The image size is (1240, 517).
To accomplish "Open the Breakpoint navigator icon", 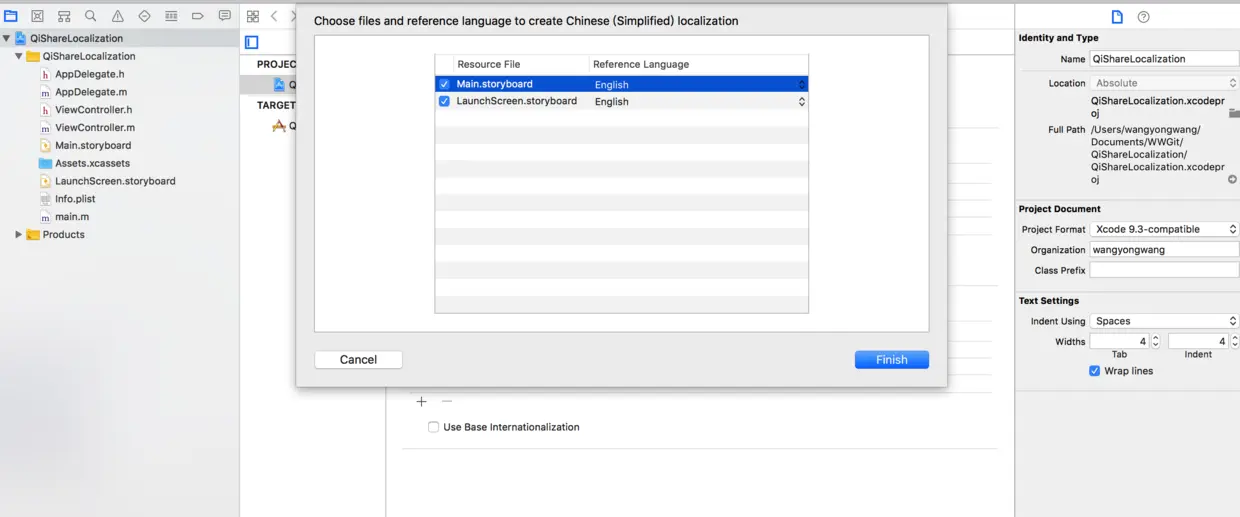I will click(x=197, y=16).
